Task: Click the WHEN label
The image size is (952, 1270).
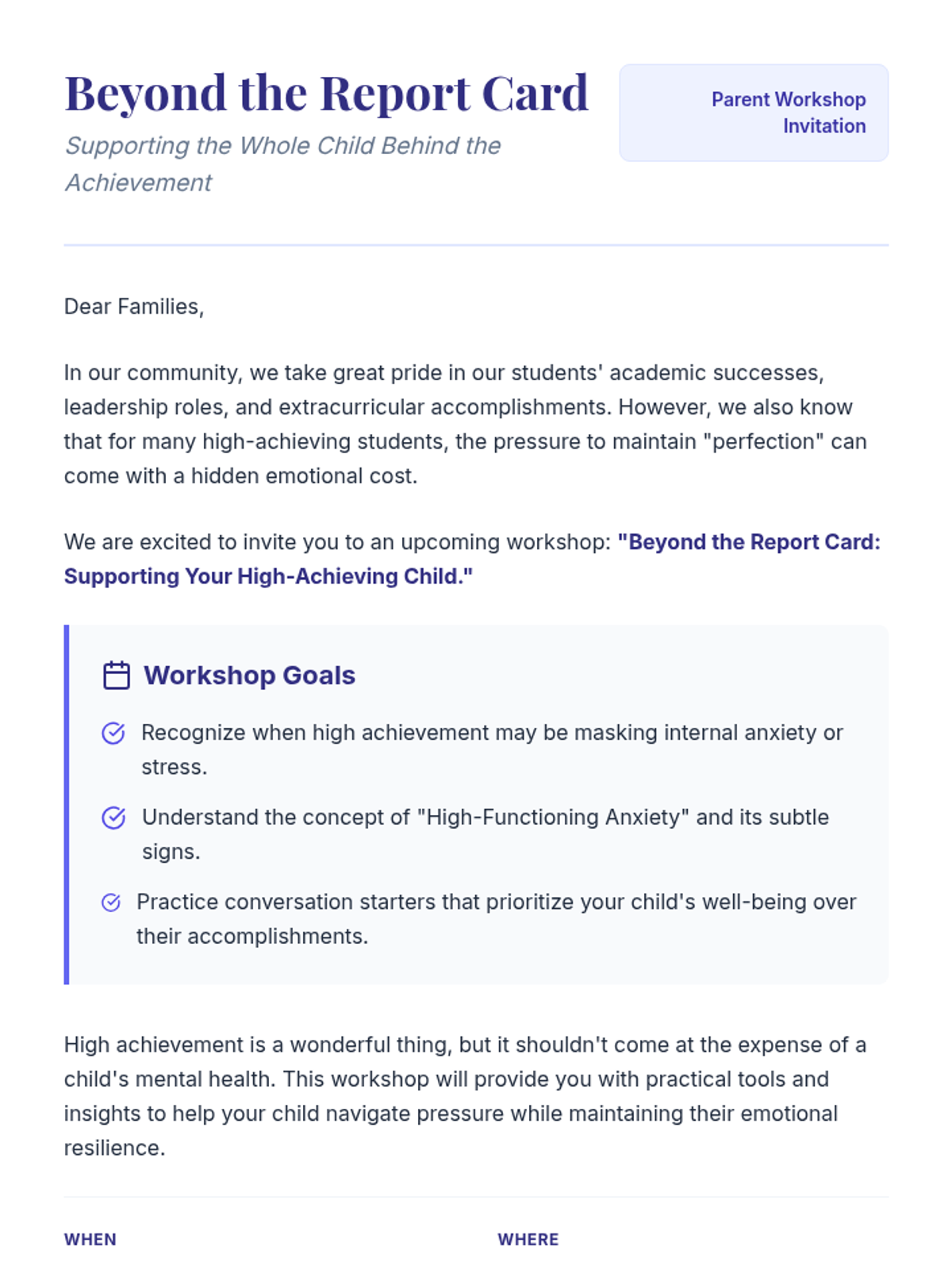Action: coord(90,1239)
